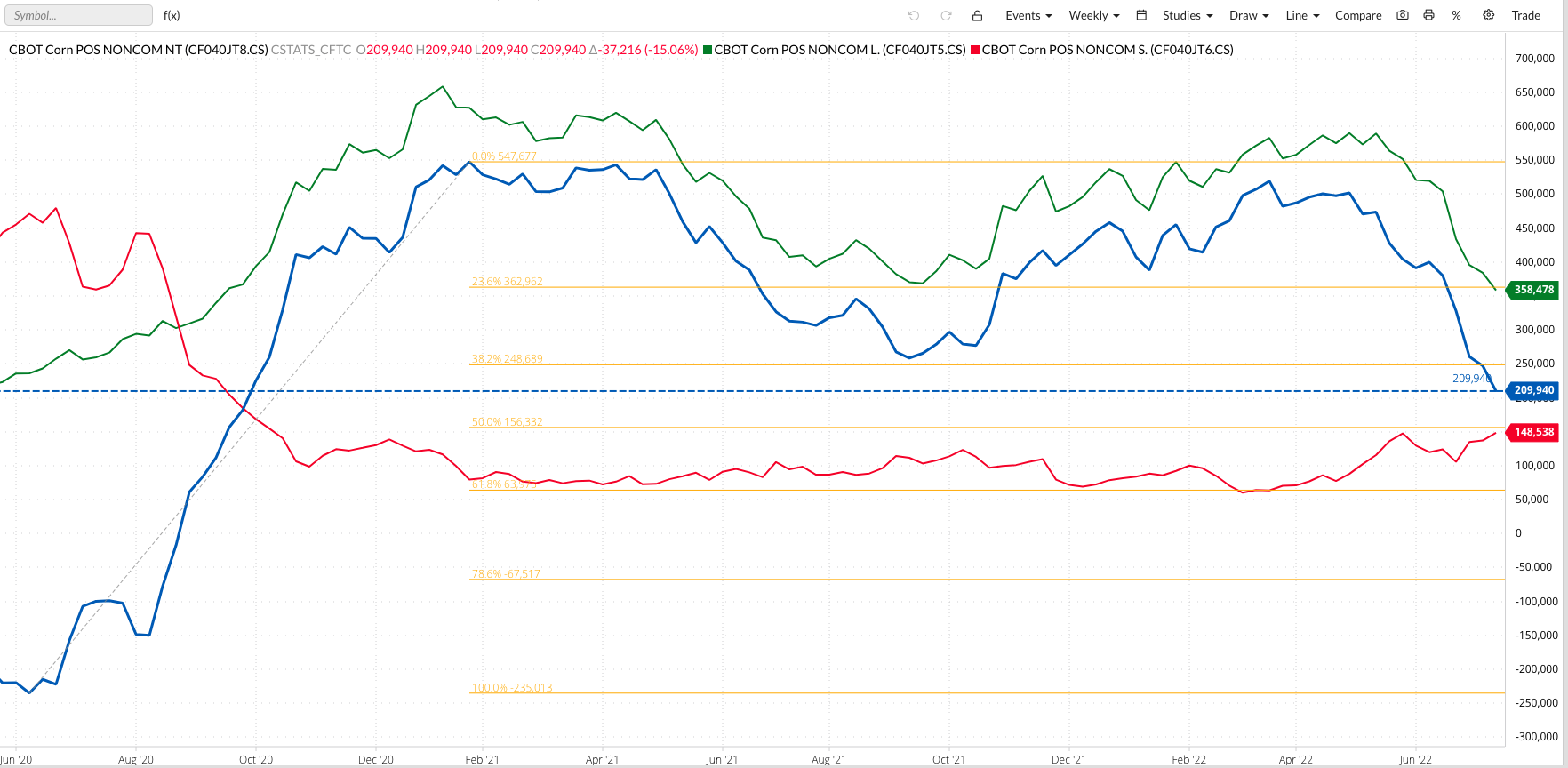
Task: Take a chart snapshot with camera icon
Action: (1403, 15)
